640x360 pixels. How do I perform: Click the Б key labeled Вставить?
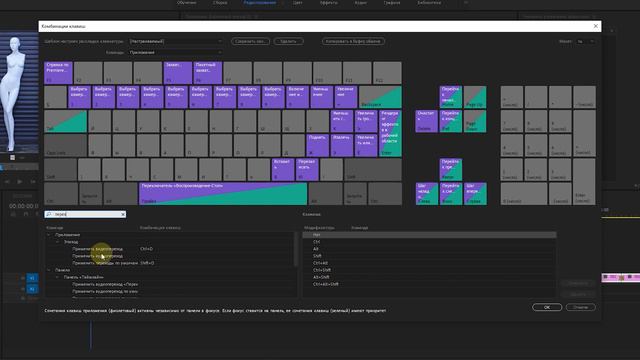(283, 170)
